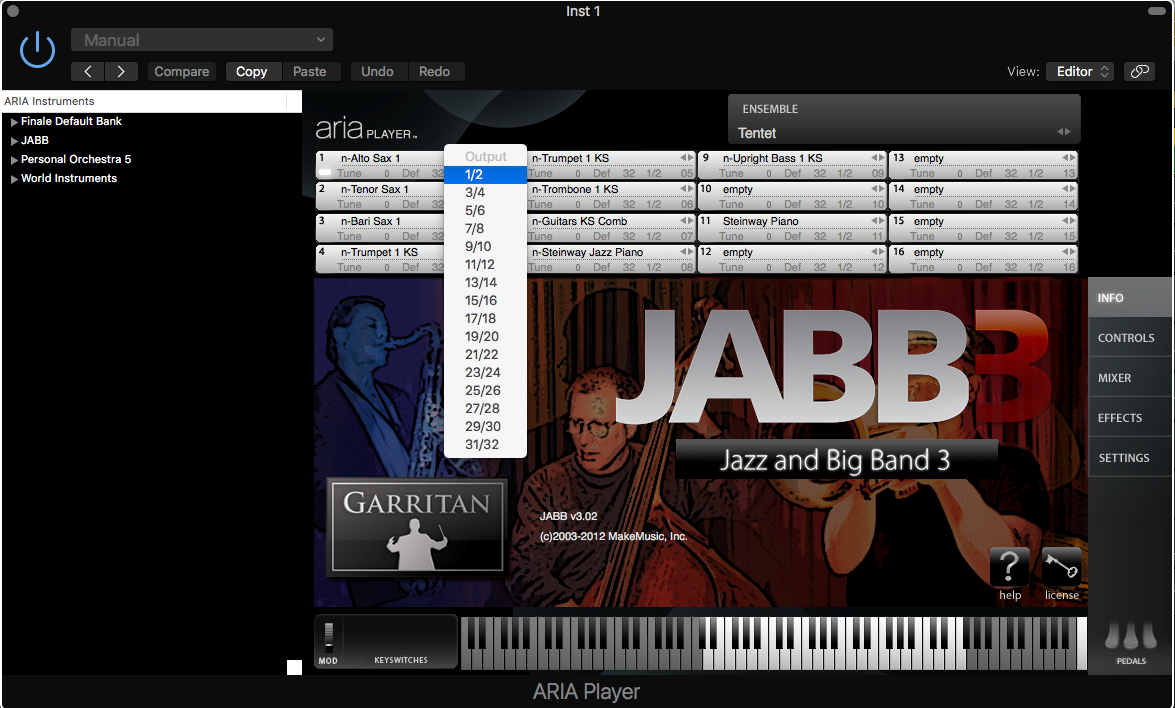Viewport: 1175px width, 708px height.
Task: Click arrows on n-Steinway Jazz Piano slot
Action: click(x=686, y=252)
